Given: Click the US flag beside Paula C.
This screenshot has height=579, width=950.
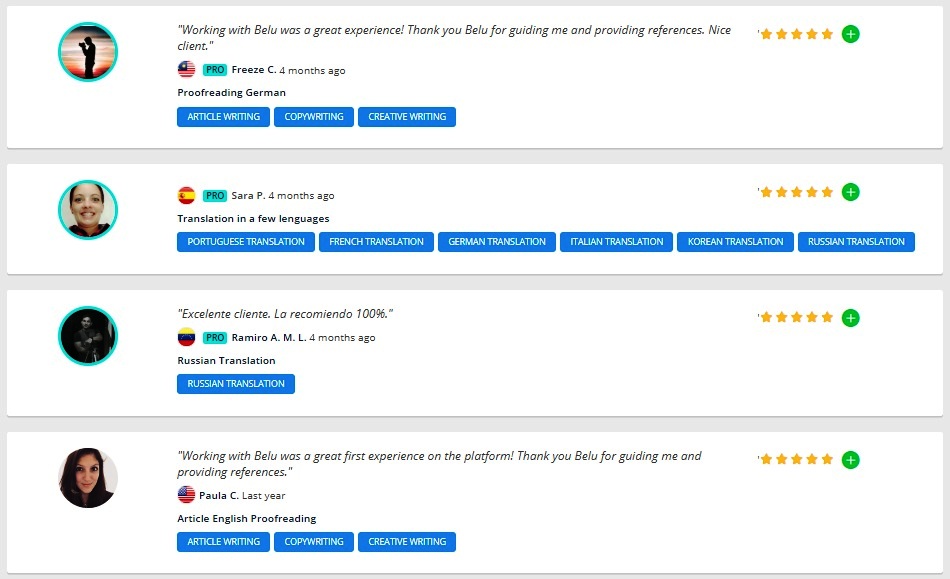Looking at the screenshot, I should click(x=186, y=496).
